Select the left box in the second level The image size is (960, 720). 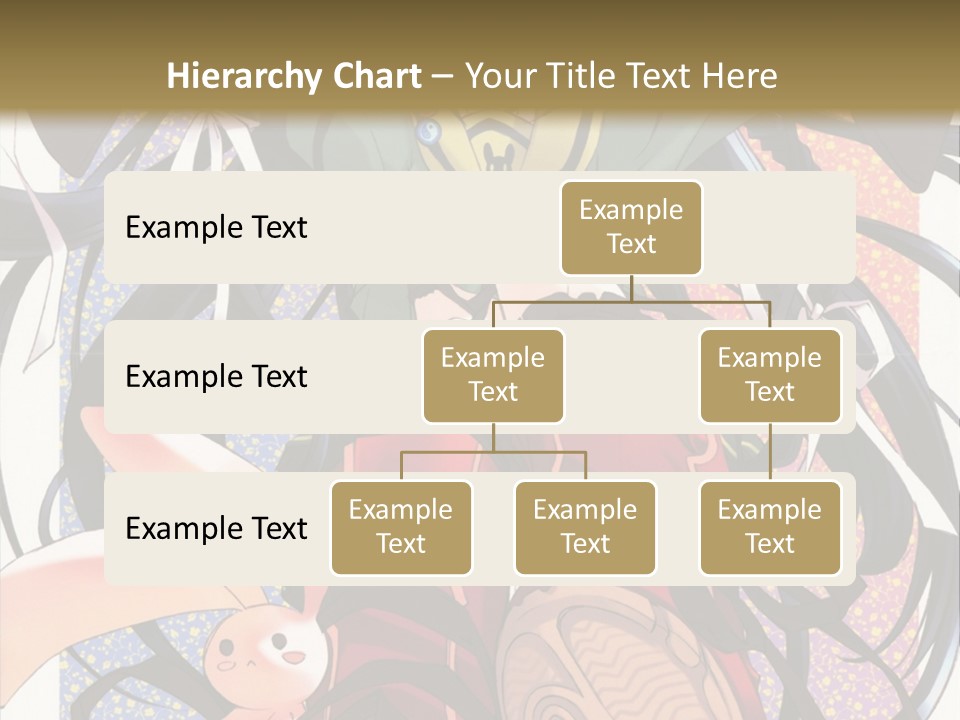(x=493, y=375)
